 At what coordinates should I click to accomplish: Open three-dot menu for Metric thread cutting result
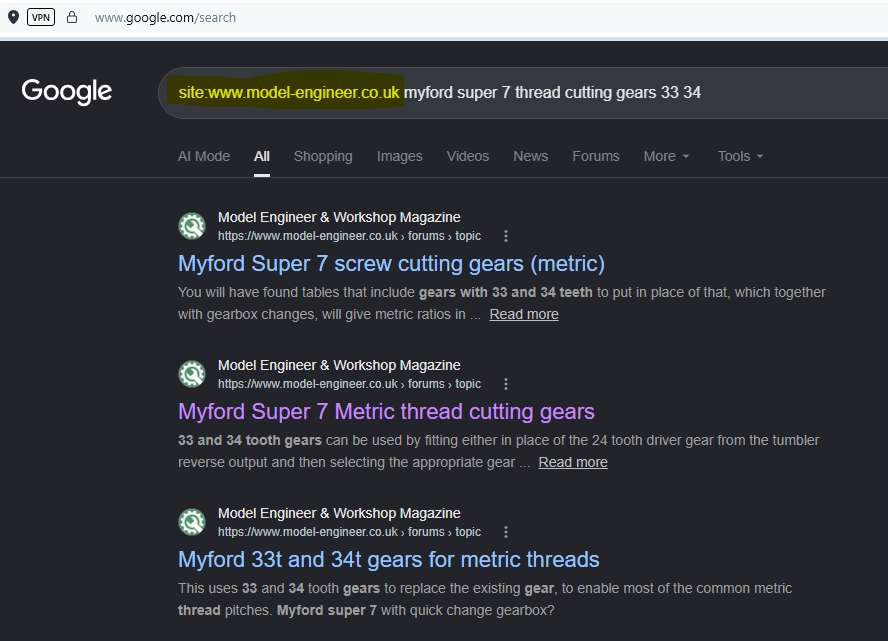coord(506,384)
